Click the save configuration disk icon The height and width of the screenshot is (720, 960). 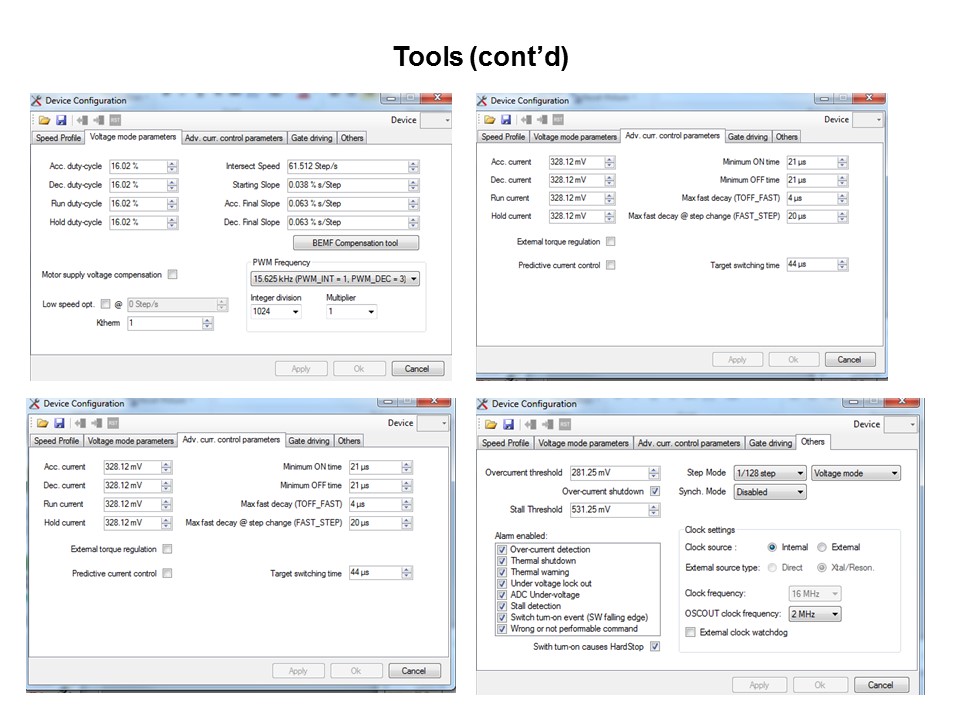click(x=60, y=120)
